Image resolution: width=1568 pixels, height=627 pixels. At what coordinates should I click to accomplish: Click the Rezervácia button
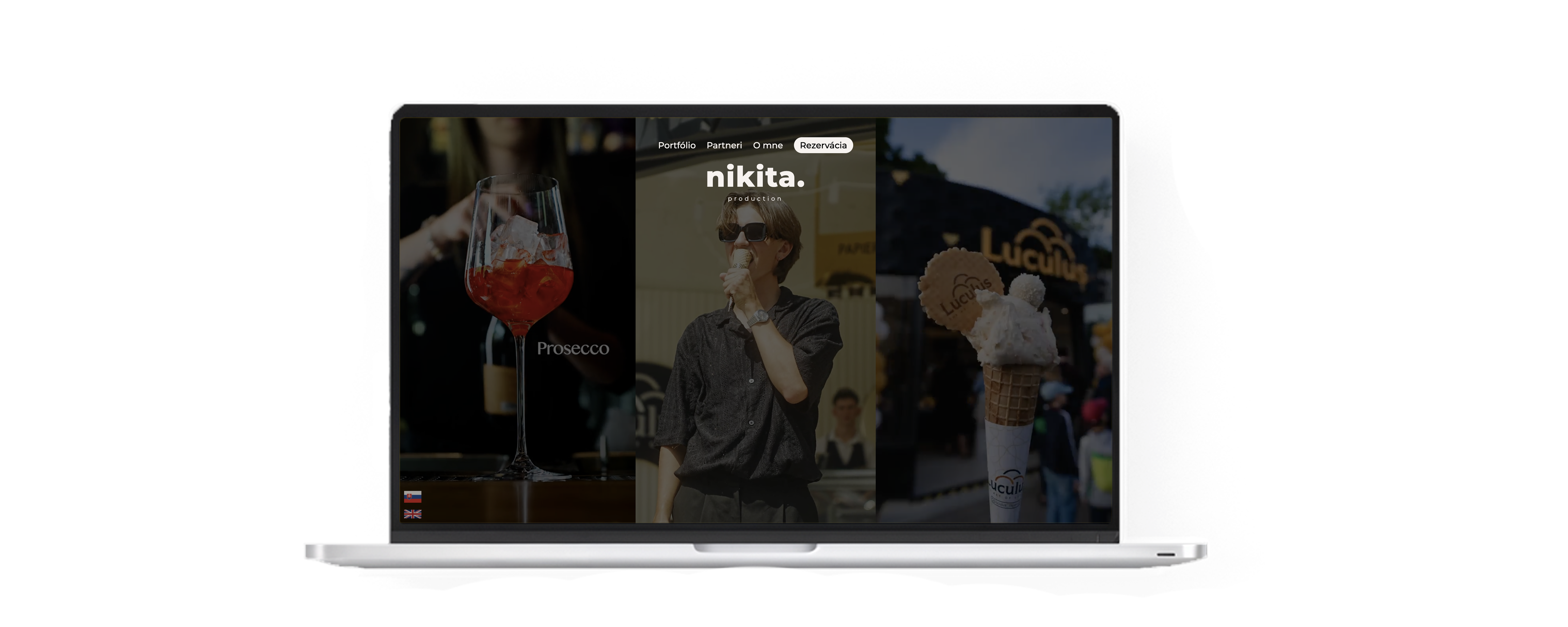tap(823, 145)
